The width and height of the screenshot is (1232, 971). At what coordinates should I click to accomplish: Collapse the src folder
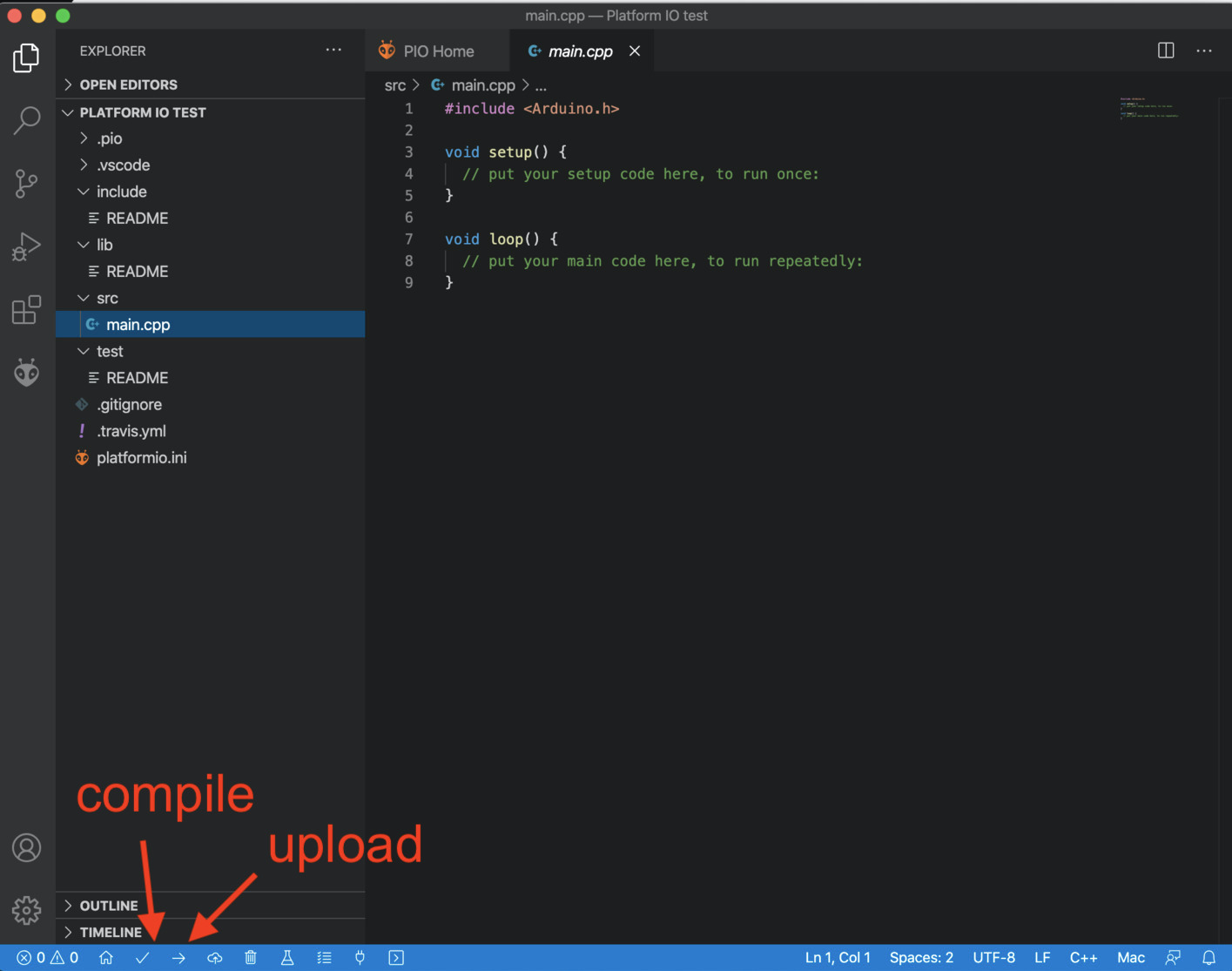pos(210,298)
